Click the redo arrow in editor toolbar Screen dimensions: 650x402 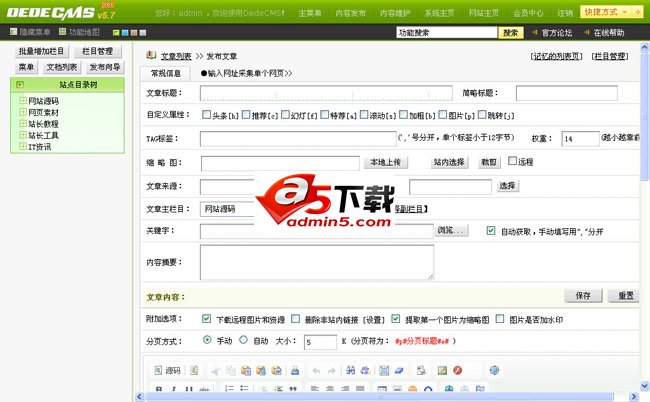(331, 371)
